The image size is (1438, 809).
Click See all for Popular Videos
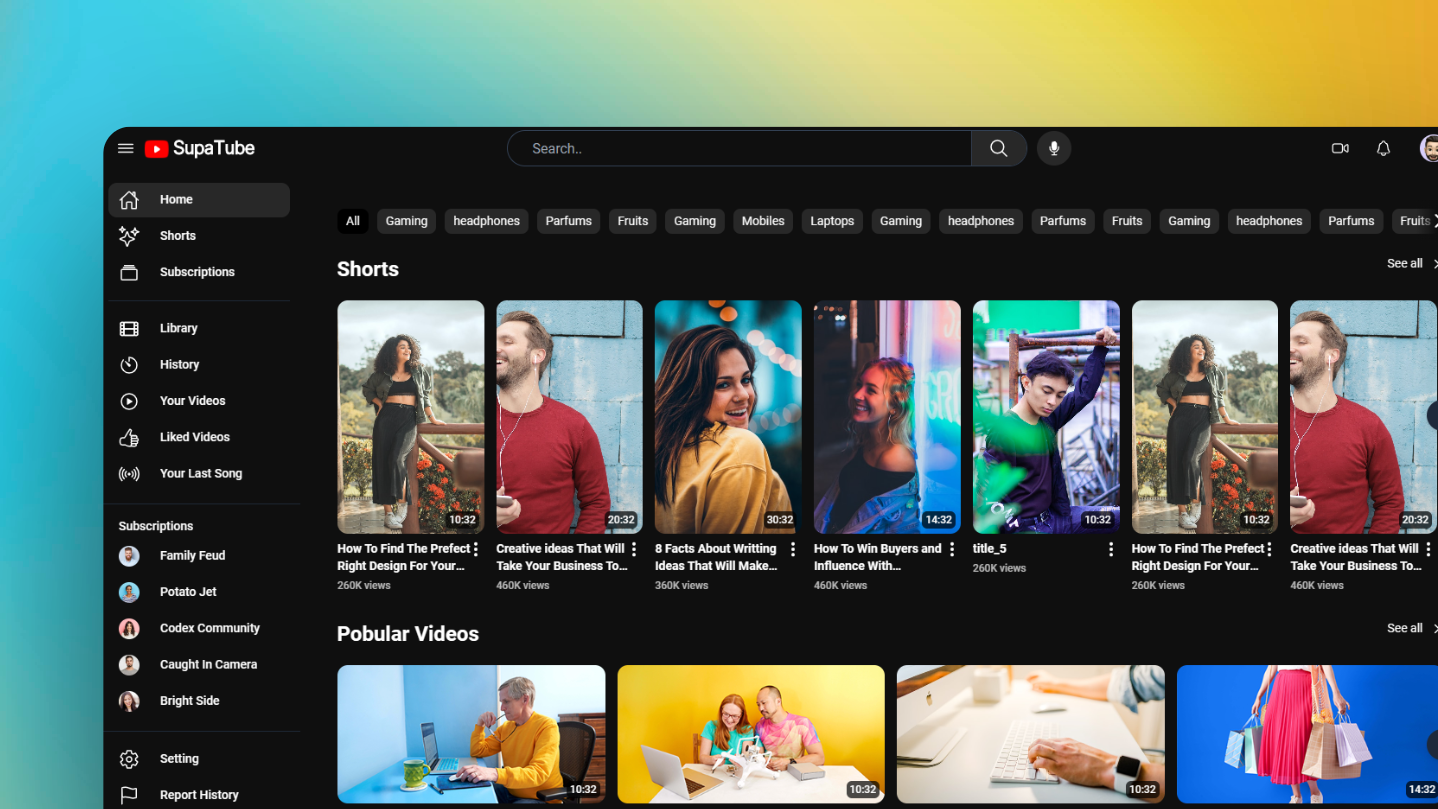tap(1404, 628)
